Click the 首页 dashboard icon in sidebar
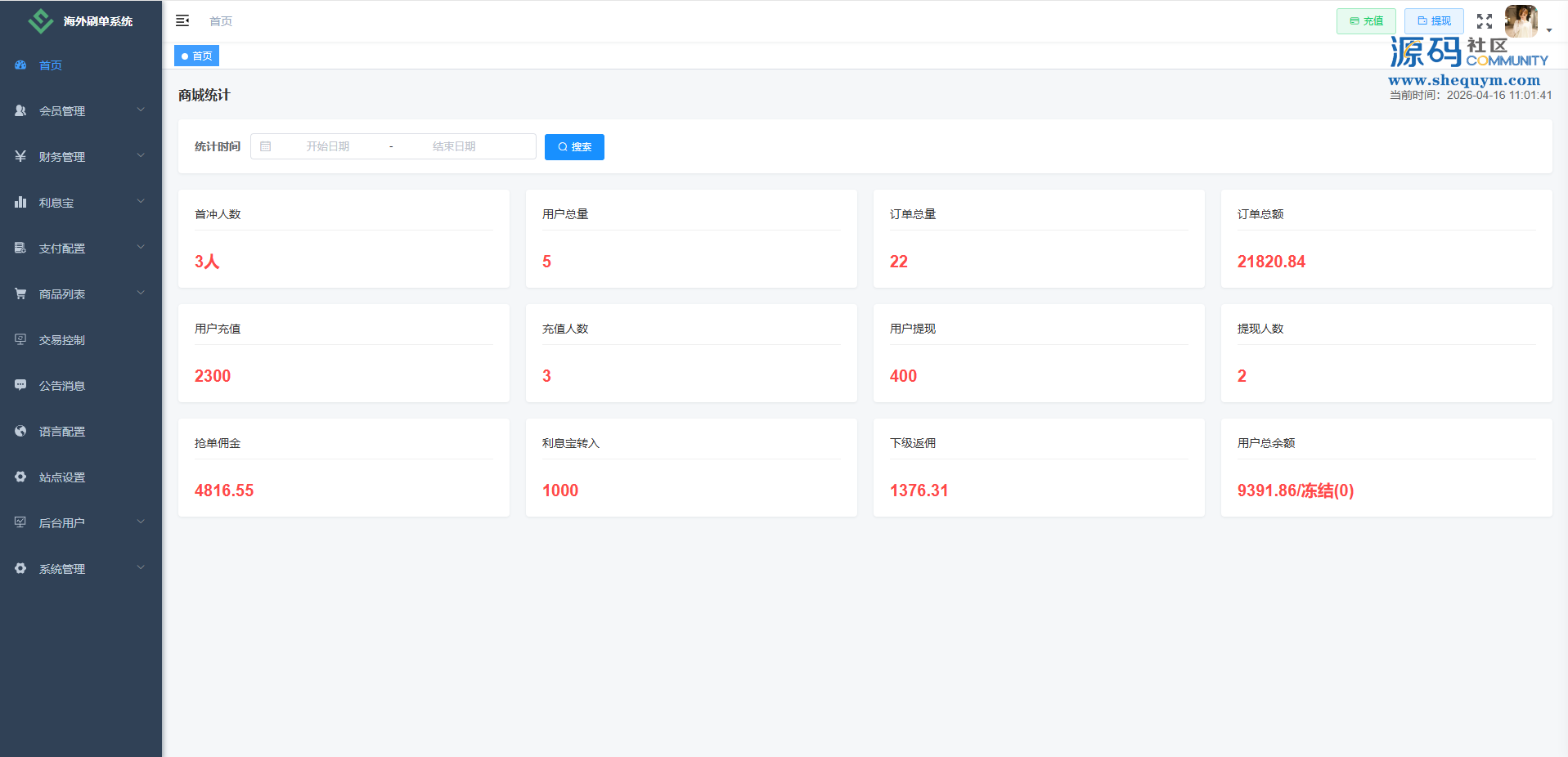The image size is (1568, 757). pos(20,65)
